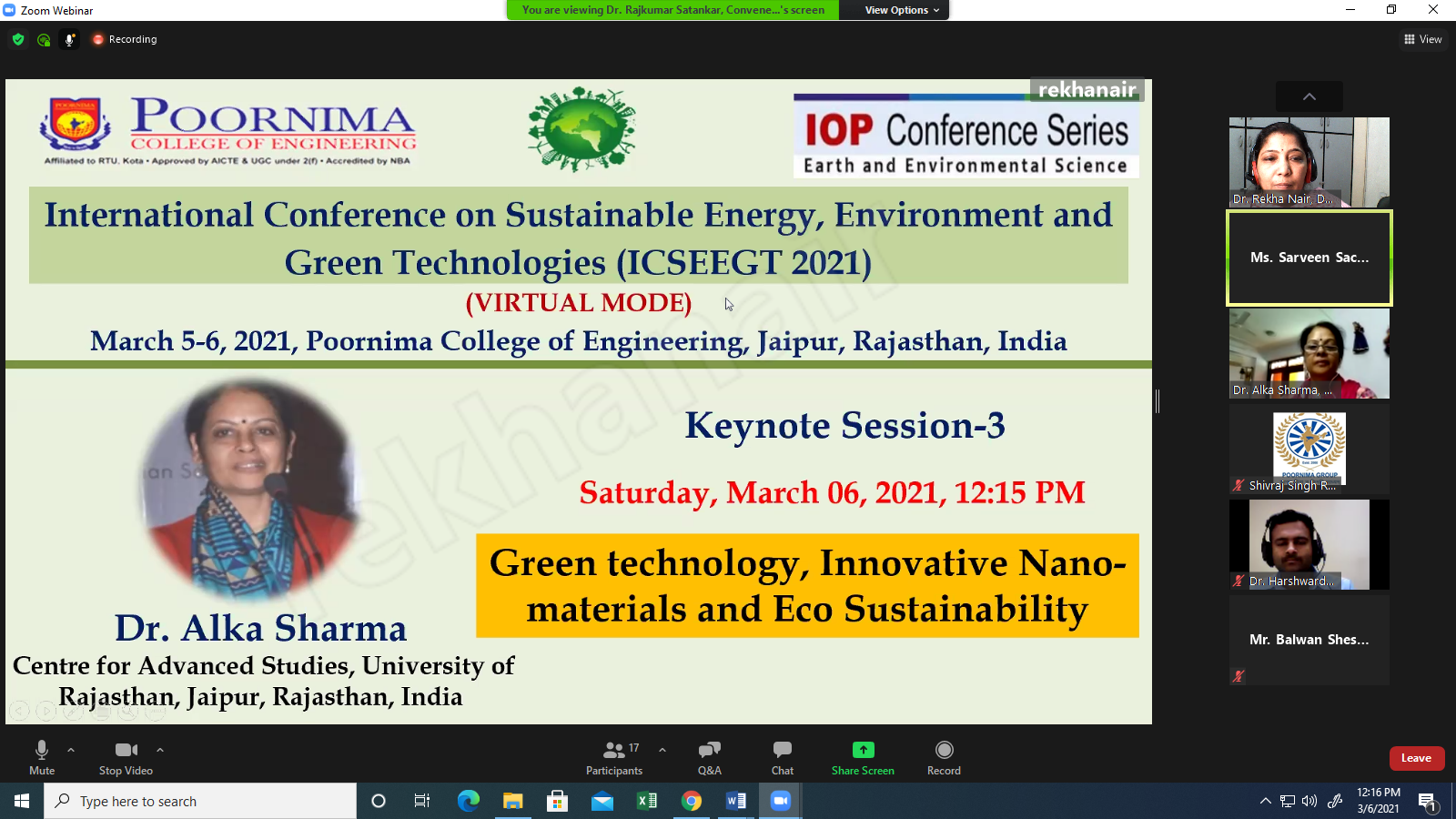Open the Mail app from taskbar
The width and height of the screenshot is (1456, 819).
(x=602, y=801)
